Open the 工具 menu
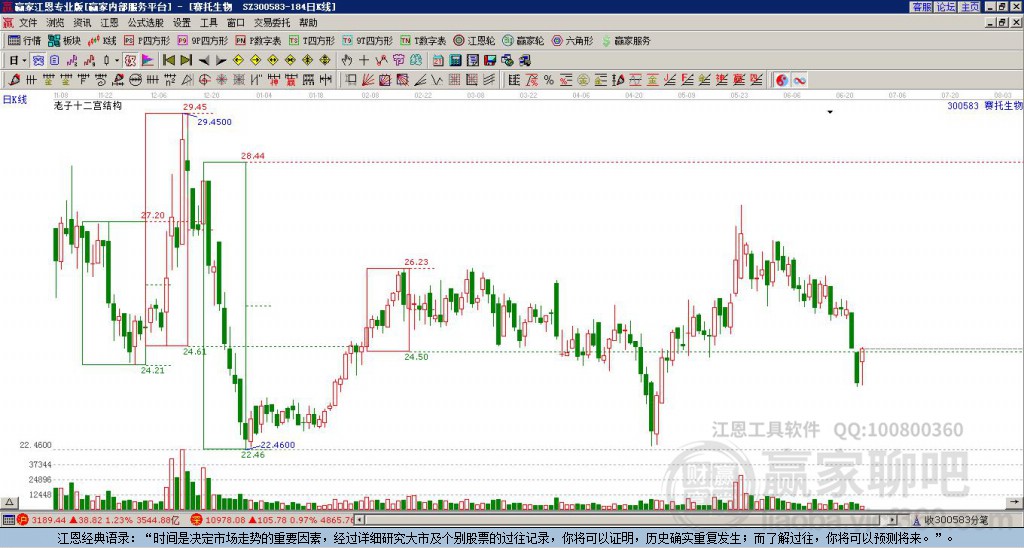The height and width of the screenshot is (548, 1024). point(208,23)
